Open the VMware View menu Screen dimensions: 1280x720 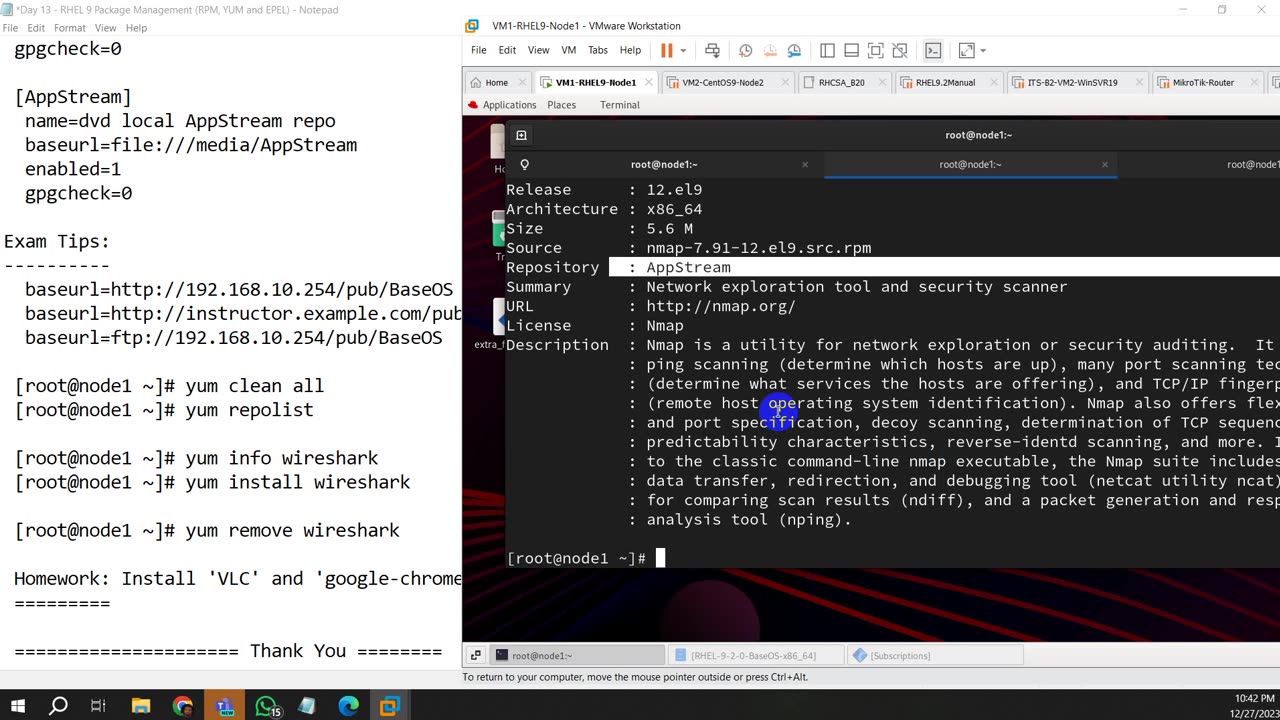538,50
